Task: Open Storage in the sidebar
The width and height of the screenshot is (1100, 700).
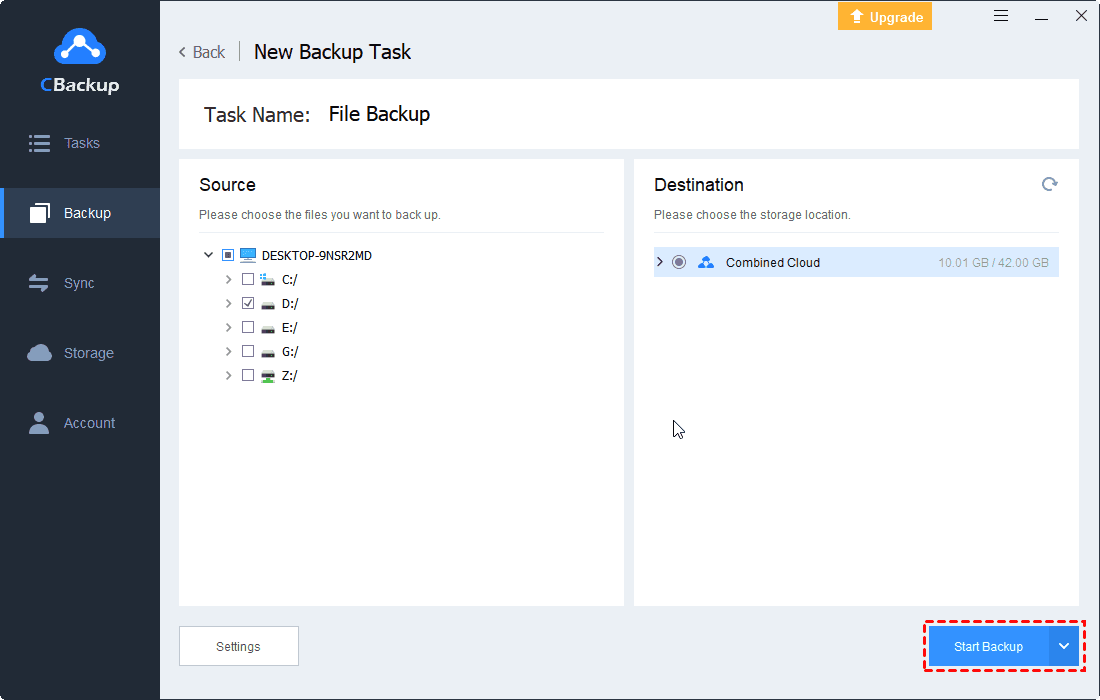Action: (x=81, y=353)
